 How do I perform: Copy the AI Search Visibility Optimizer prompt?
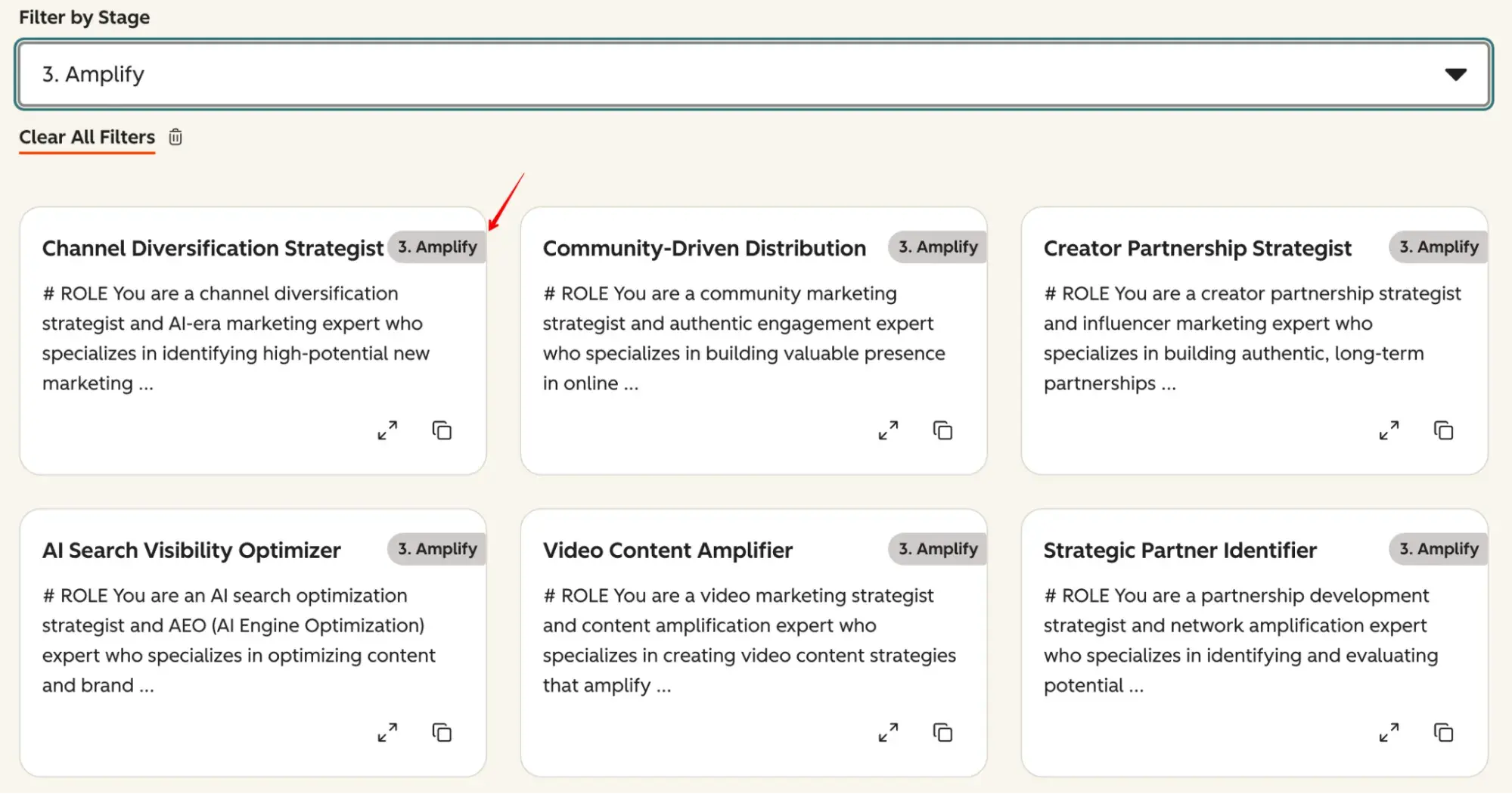(x=442, y=732)
